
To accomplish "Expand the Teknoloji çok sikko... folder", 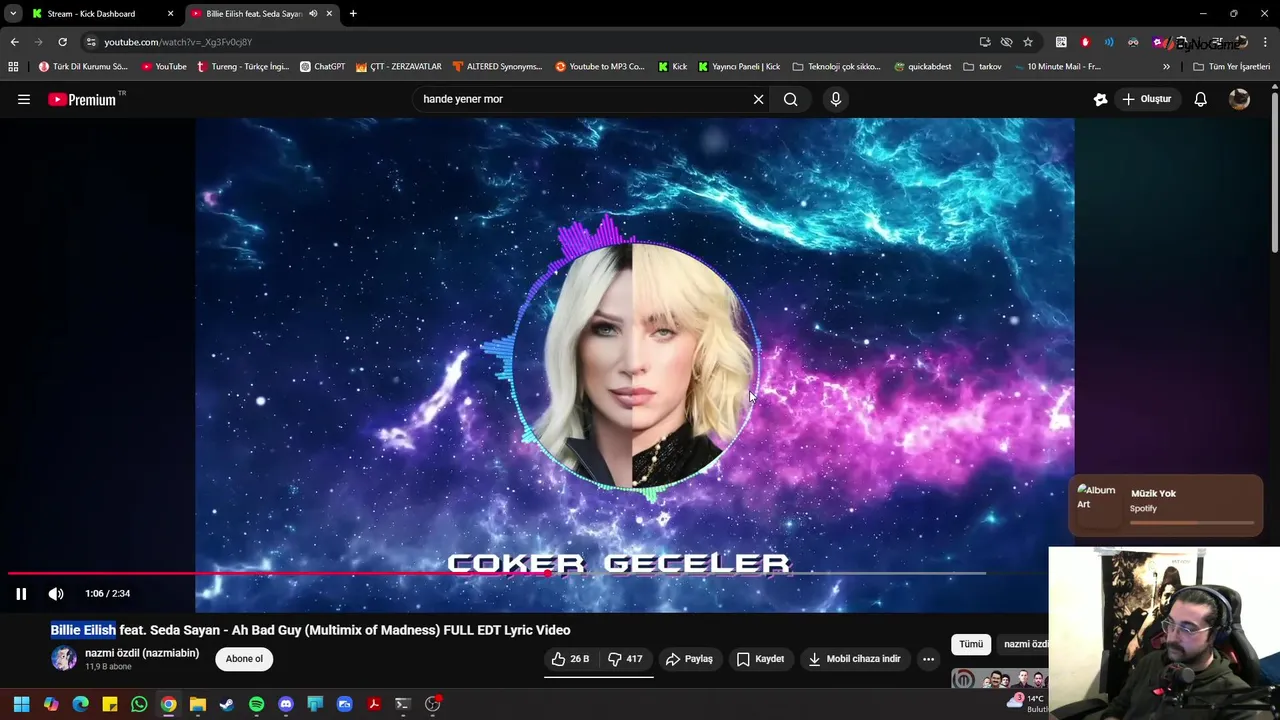I will (x=836, y=67).
